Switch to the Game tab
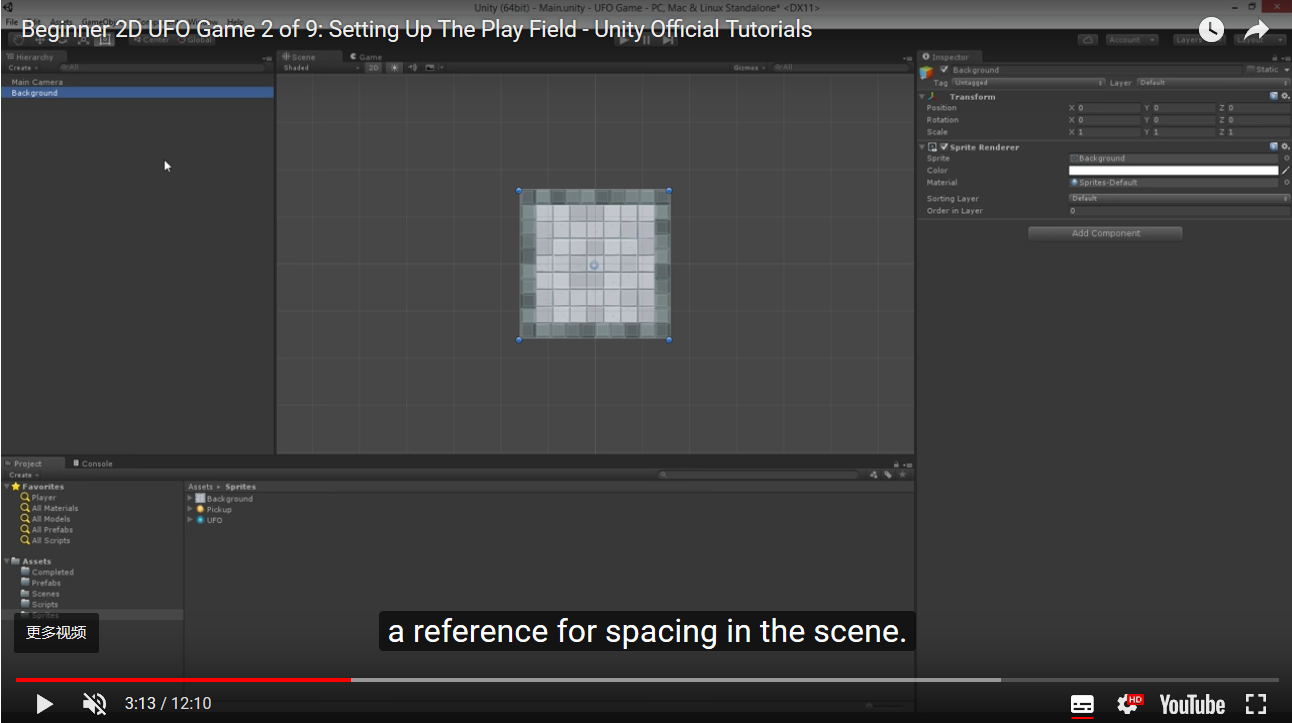 point(366,57)
